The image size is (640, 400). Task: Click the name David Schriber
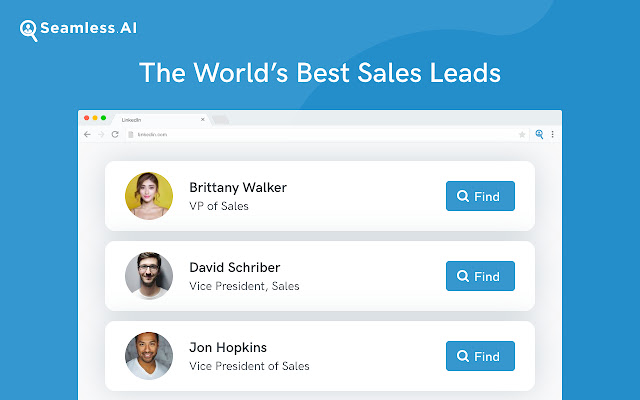(234, 267)
